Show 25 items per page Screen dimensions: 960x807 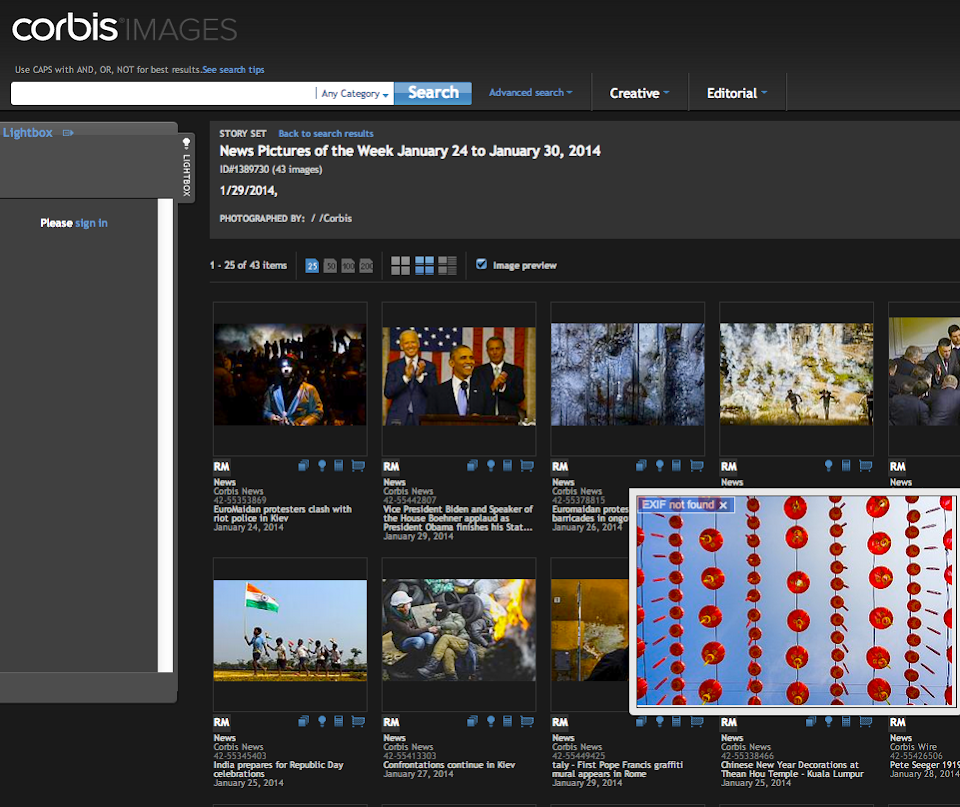point(312,266)
